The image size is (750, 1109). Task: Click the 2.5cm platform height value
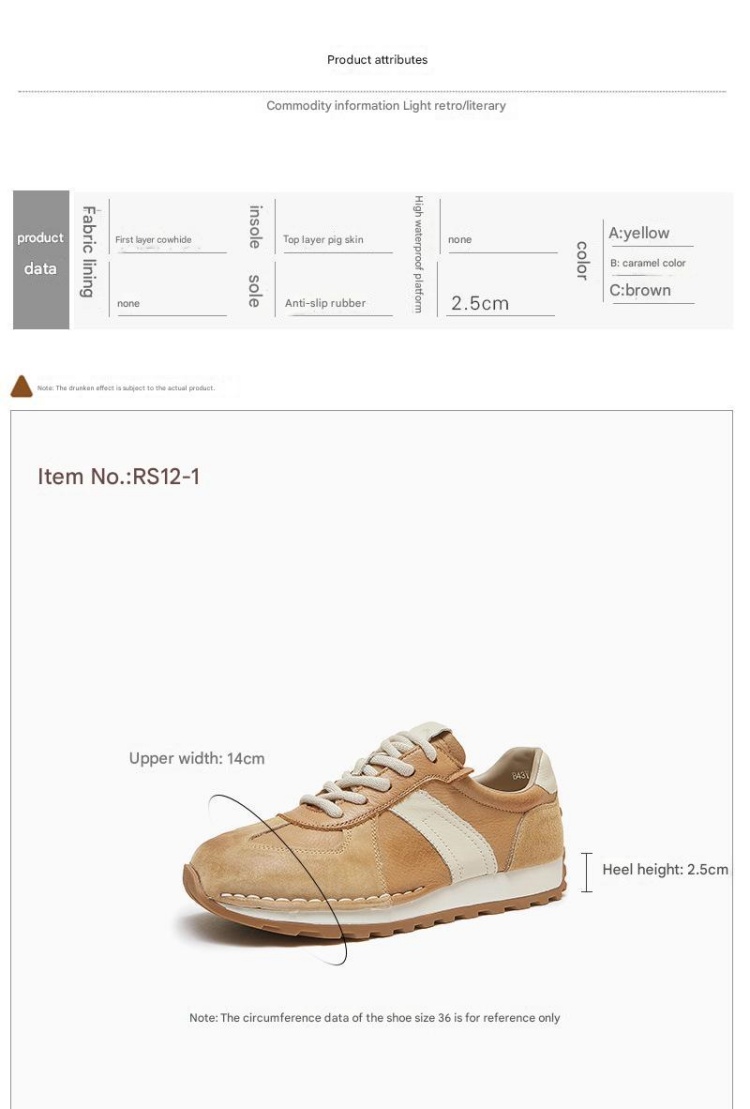click(x=480, y=303)
